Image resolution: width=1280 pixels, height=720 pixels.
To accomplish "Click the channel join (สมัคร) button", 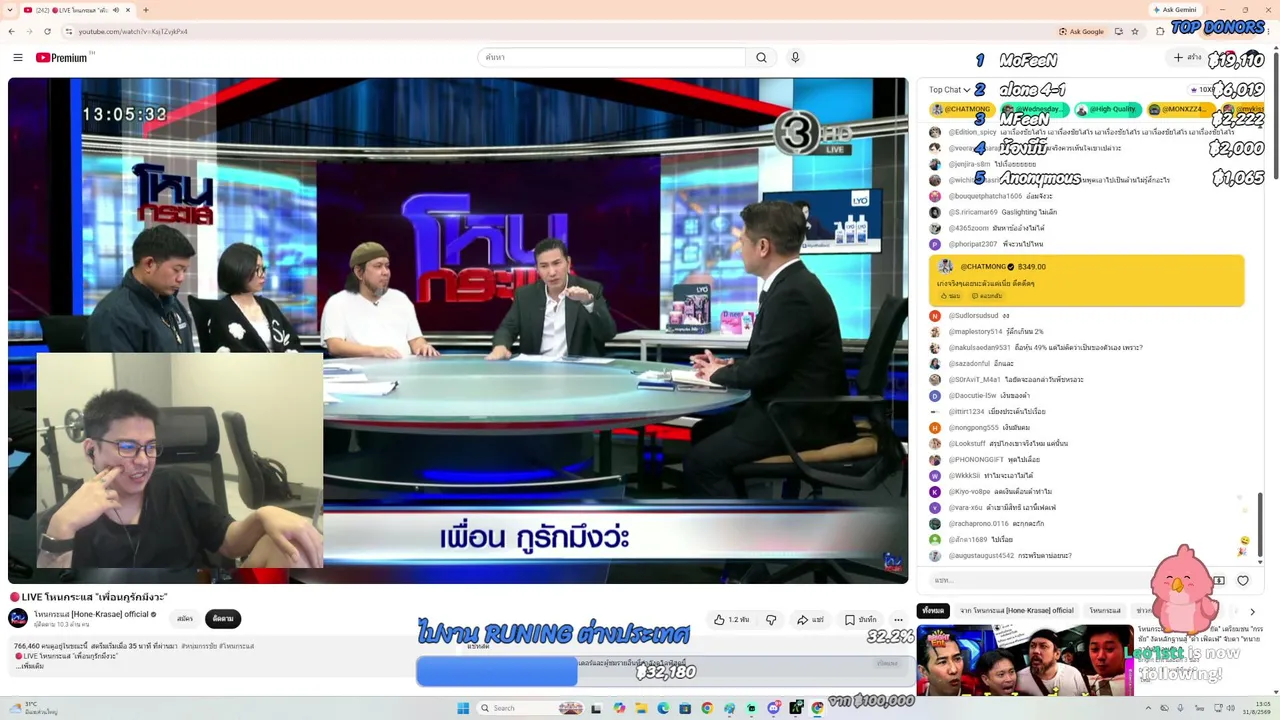I will [185, 619].
